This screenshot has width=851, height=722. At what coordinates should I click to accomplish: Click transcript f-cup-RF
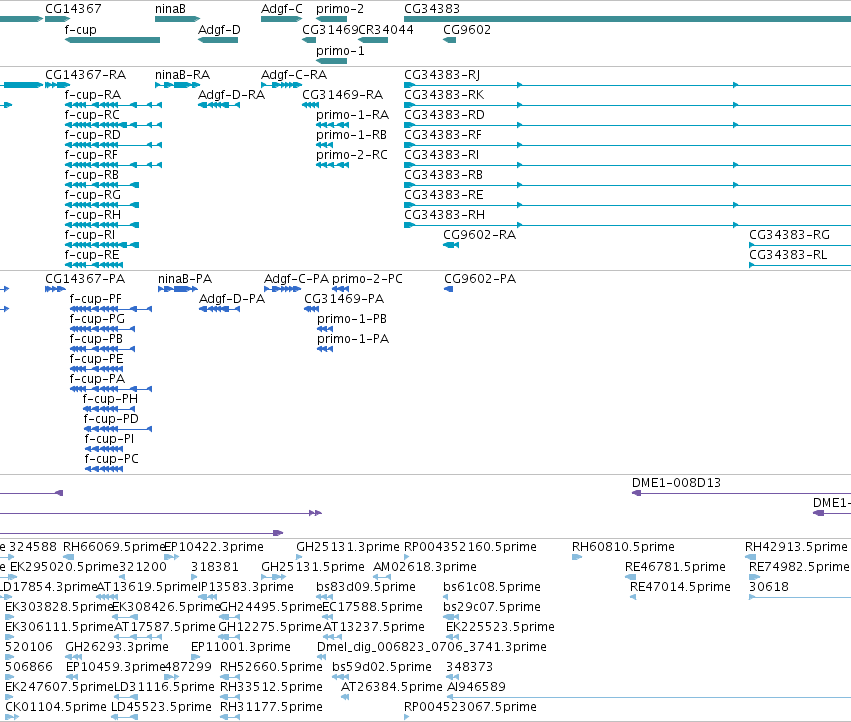(91, 155)
